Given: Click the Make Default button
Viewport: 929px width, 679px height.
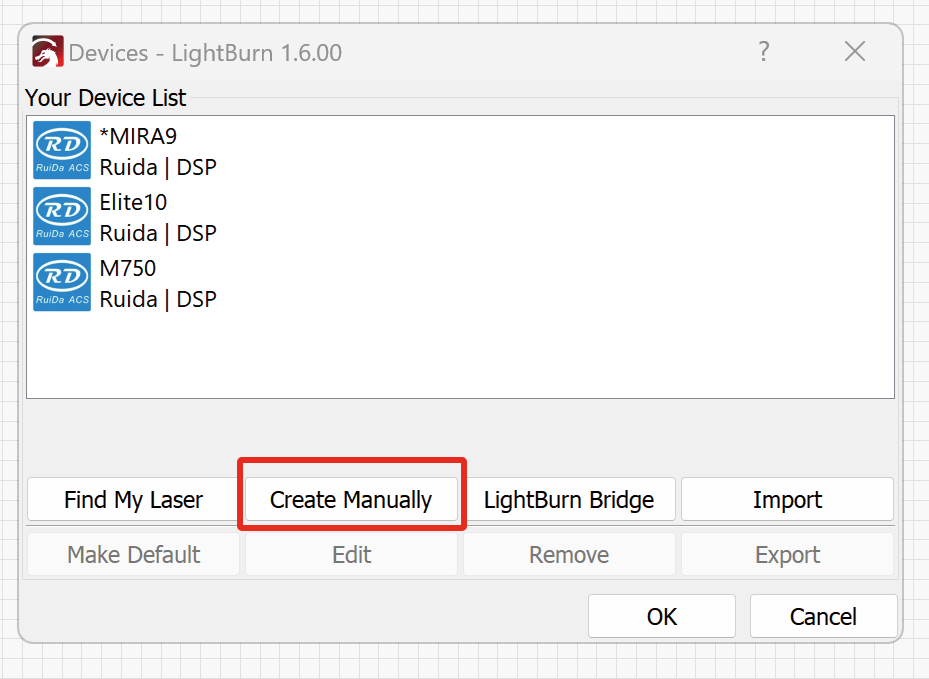Looking at the screenshot, I should 133,555.
